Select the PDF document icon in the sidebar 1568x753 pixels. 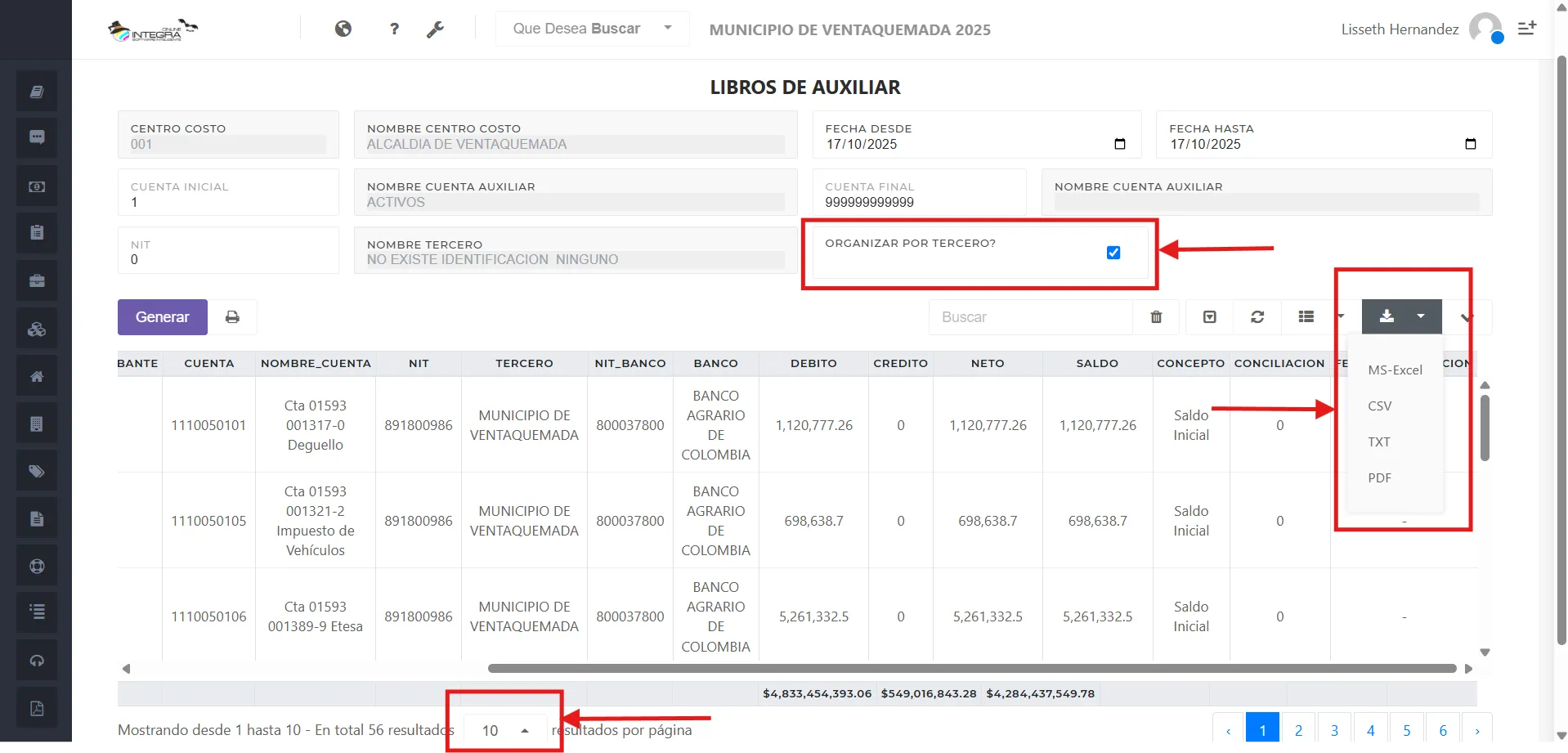[x=36, y=707]
